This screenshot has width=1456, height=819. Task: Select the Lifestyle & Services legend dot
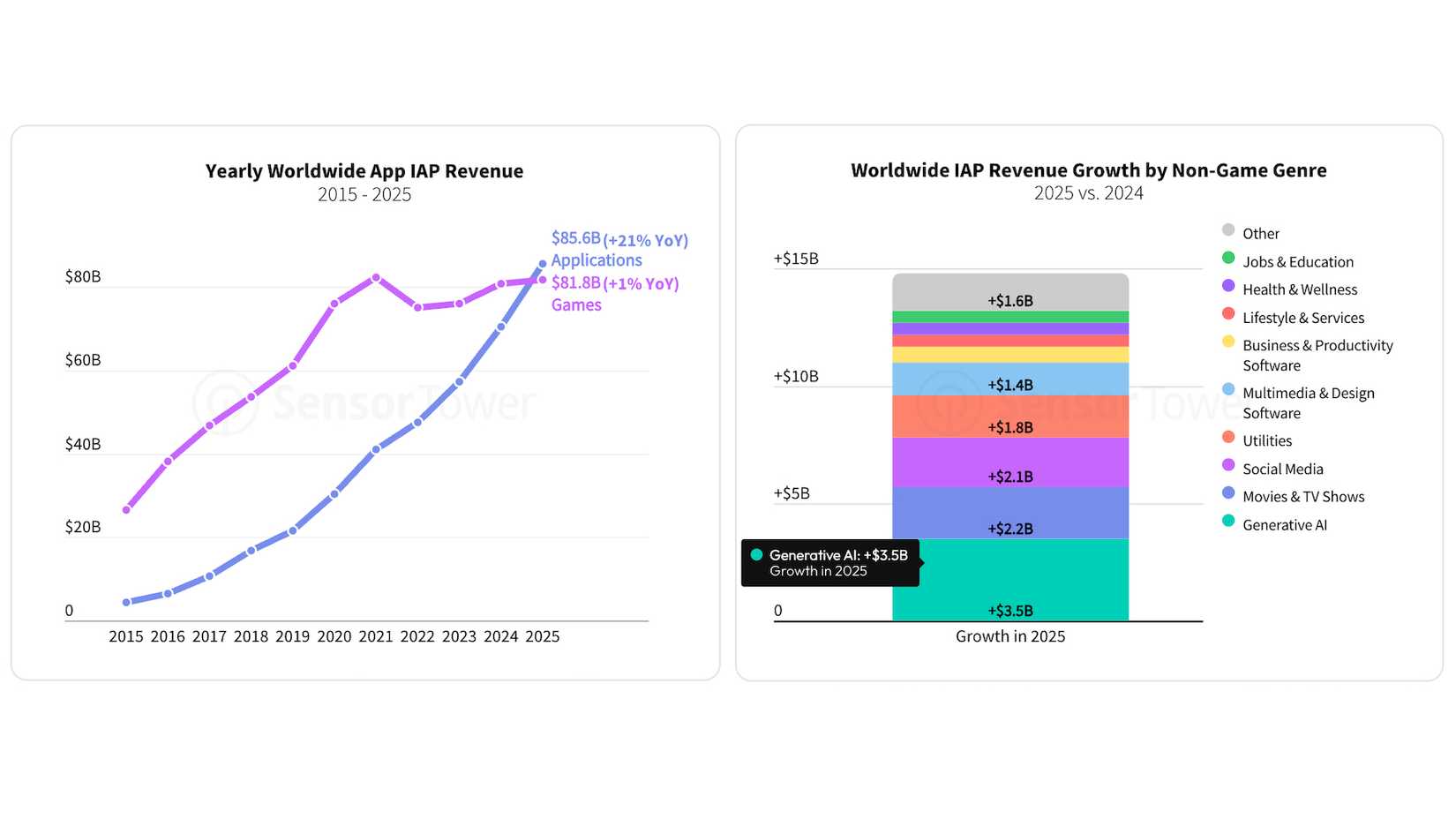pyautogui.click(x=1227, y=317)
